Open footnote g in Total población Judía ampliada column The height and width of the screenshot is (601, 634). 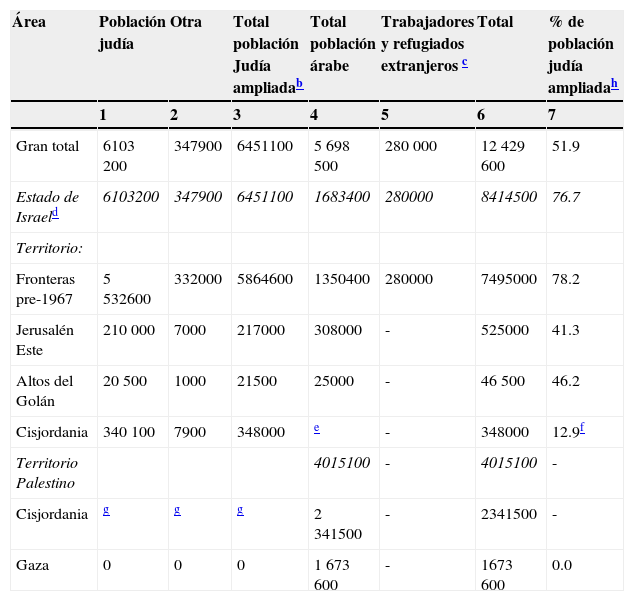[x=240, y=509]
